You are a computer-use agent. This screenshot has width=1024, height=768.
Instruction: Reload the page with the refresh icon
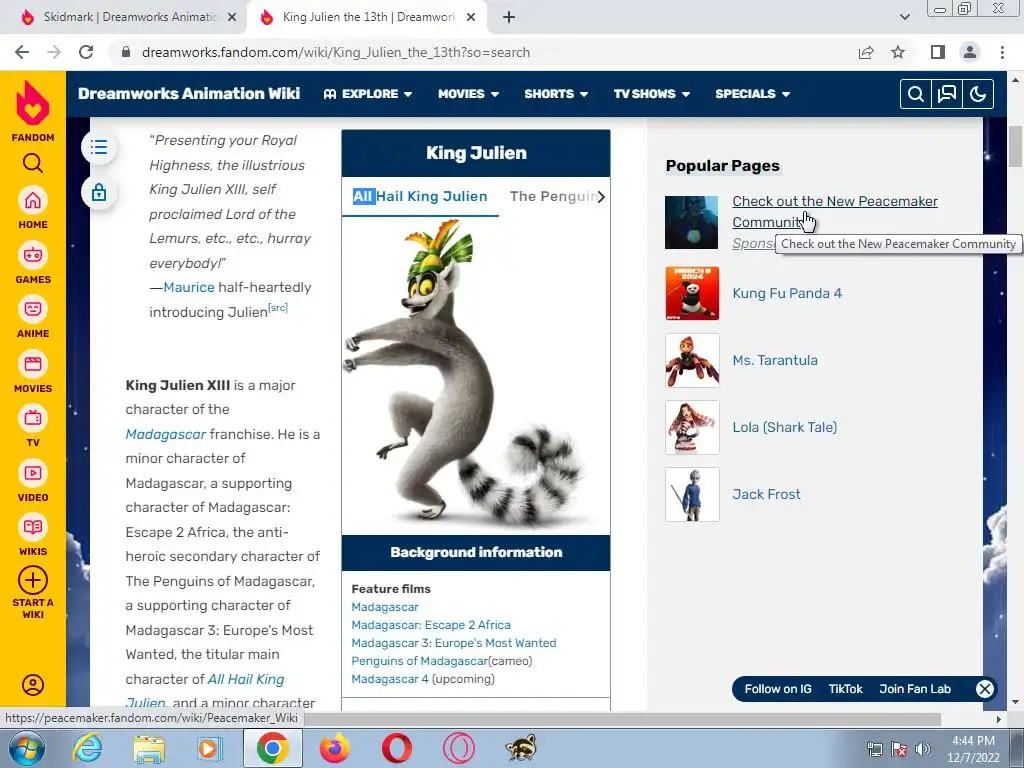point(86,52)
